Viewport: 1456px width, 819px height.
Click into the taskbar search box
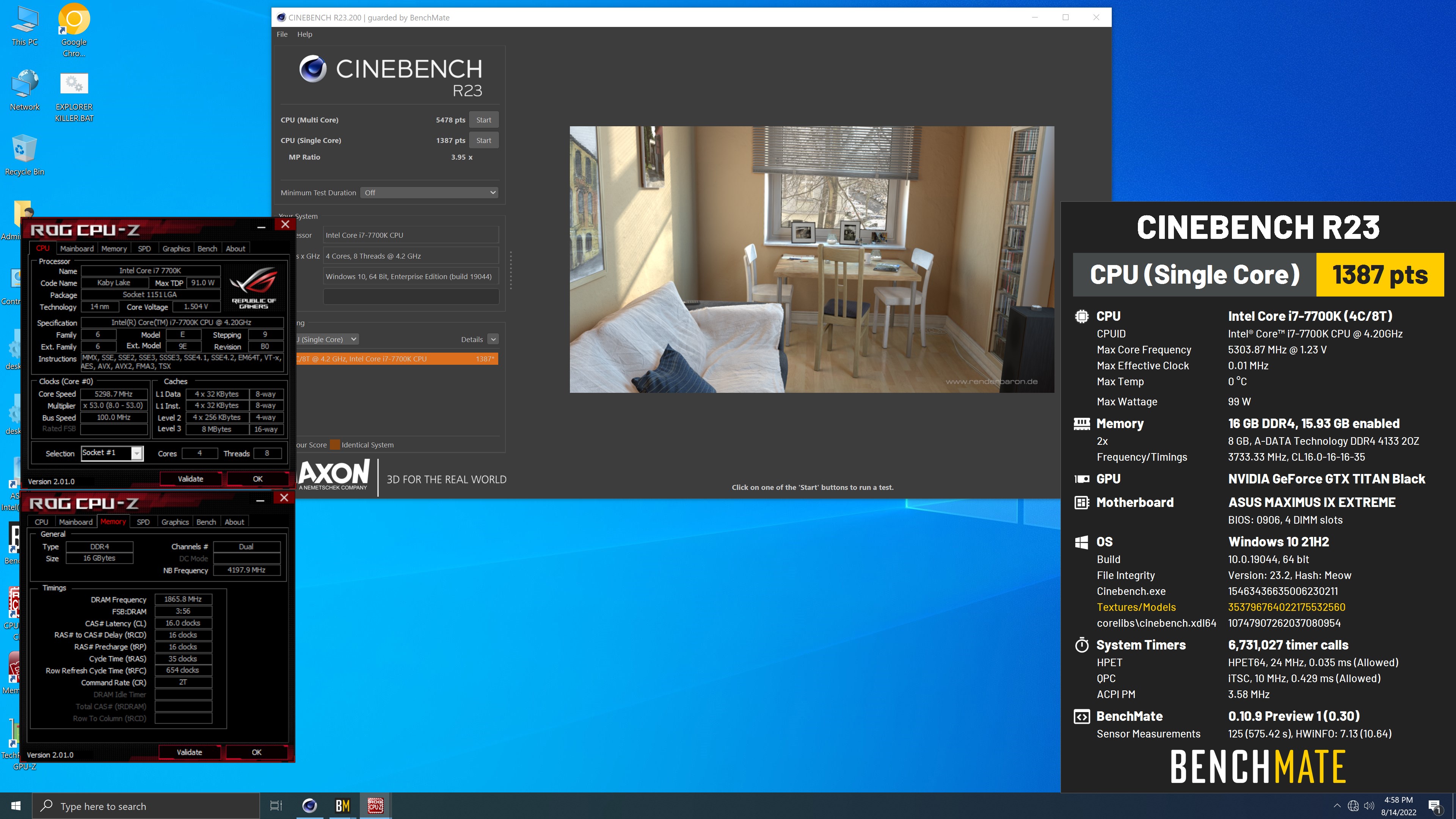click(x=146, y=805)
